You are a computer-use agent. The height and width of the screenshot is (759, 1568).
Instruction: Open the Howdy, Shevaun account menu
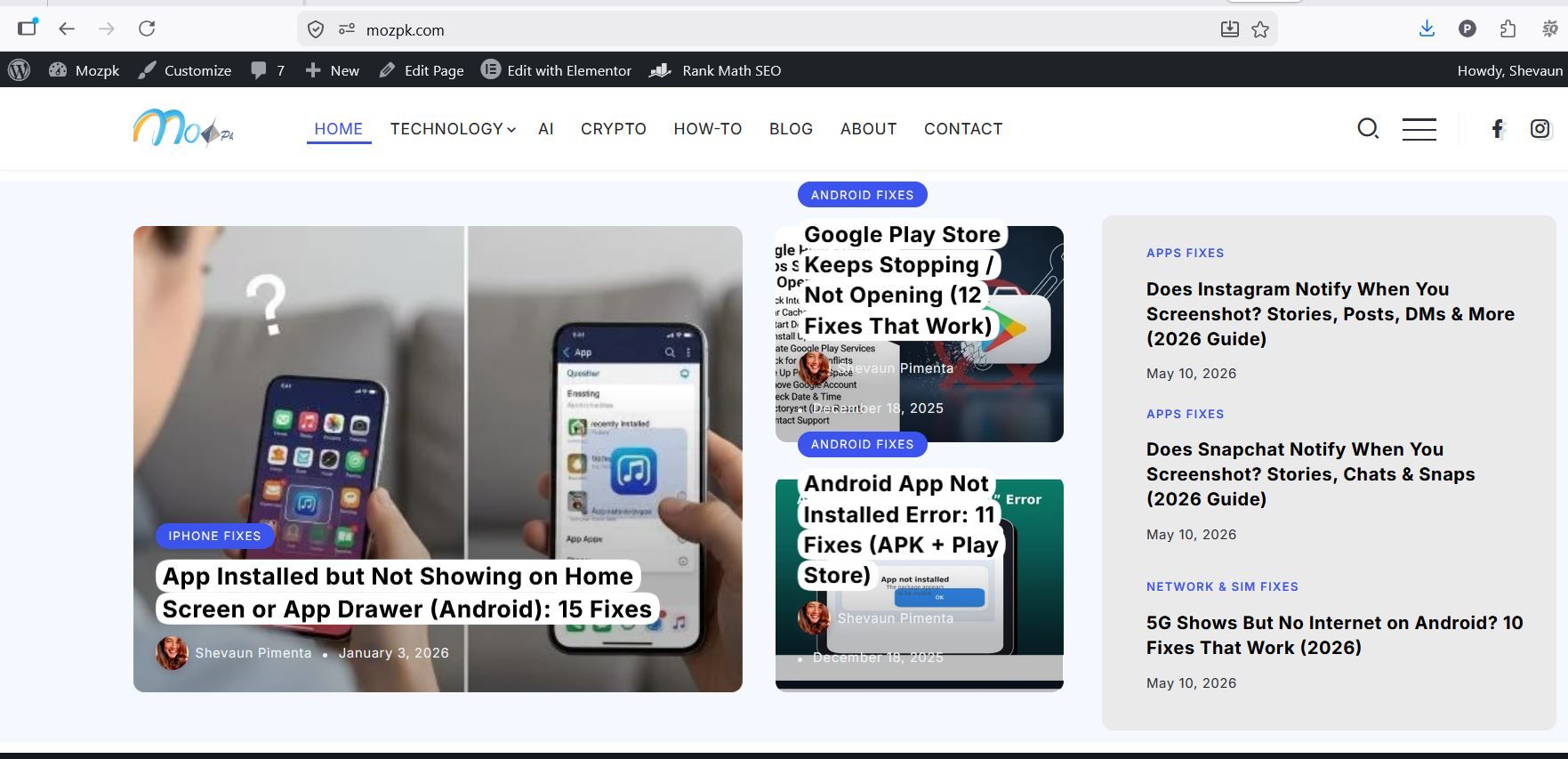point(1509,70)
